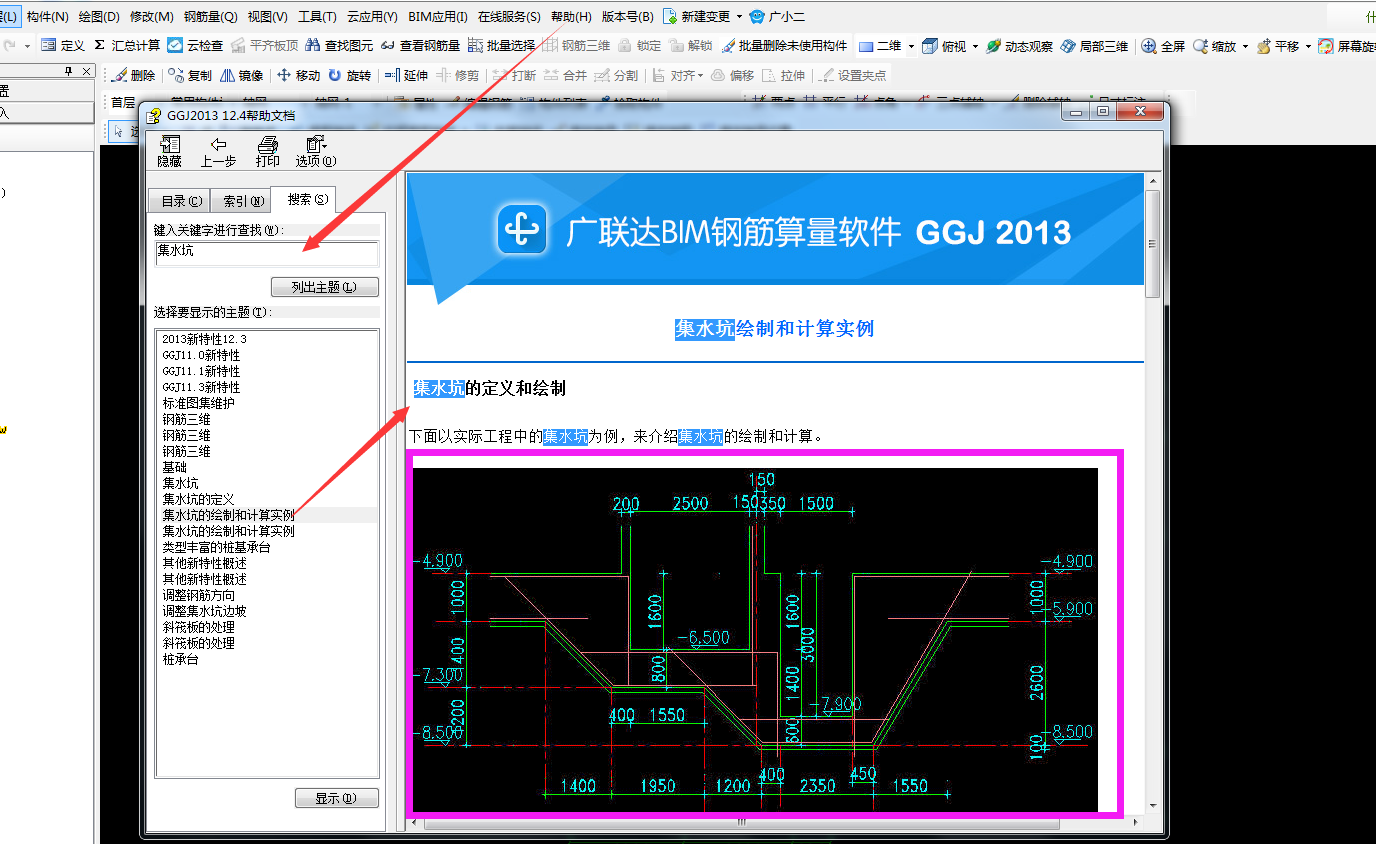Open 构件(N) menu

pyautogui.click(x=48, y=17)
